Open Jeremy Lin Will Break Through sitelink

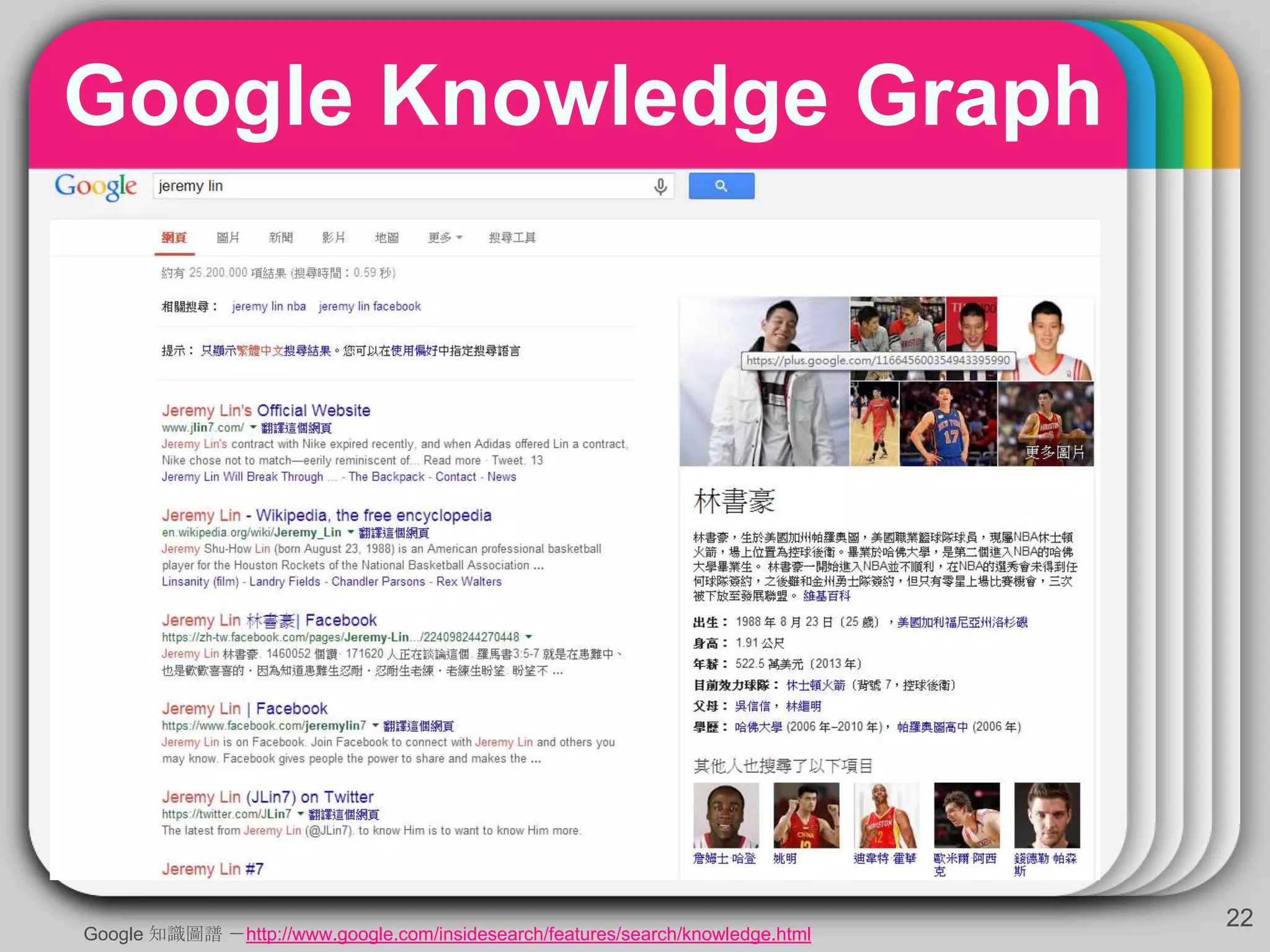(x=250, y=477)
